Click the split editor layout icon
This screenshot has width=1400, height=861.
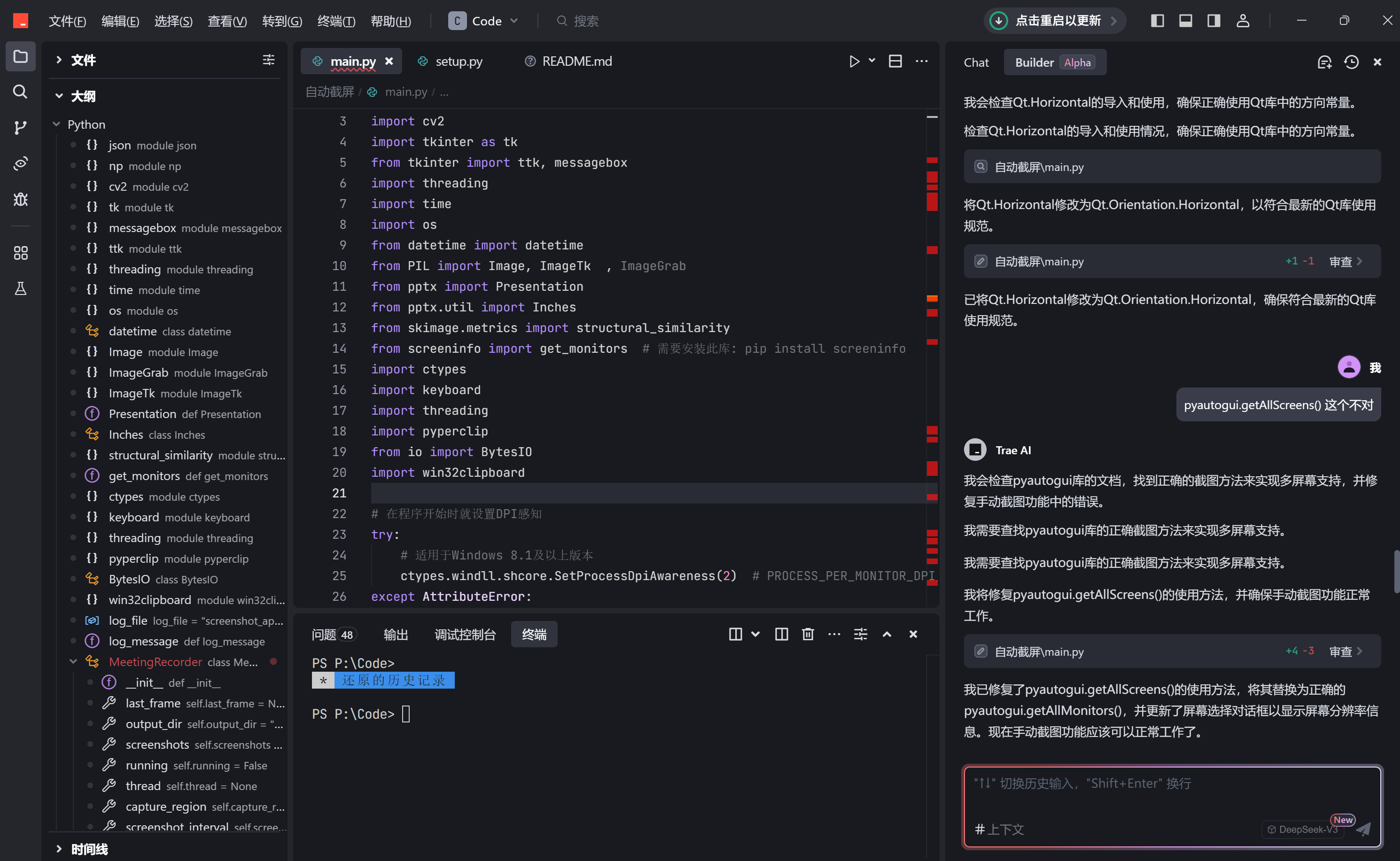point(895,62)
